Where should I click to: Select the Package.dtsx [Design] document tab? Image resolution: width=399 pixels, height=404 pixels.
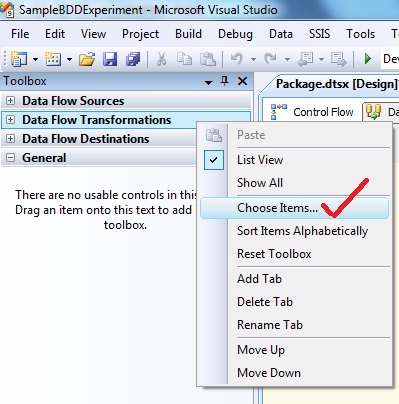pos(336,84)
